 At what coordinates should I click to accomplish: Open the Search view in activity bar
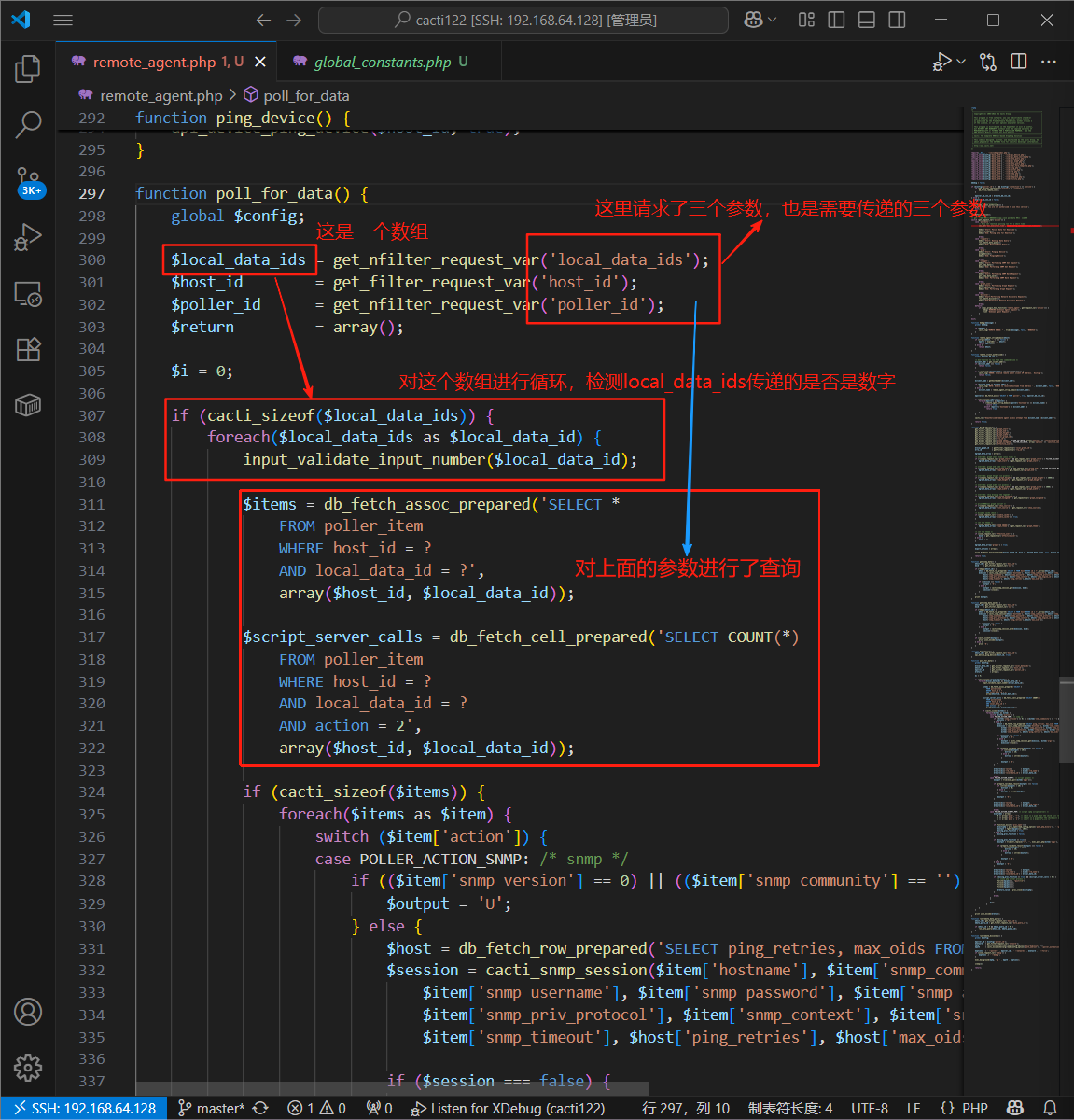pos(28,124)
